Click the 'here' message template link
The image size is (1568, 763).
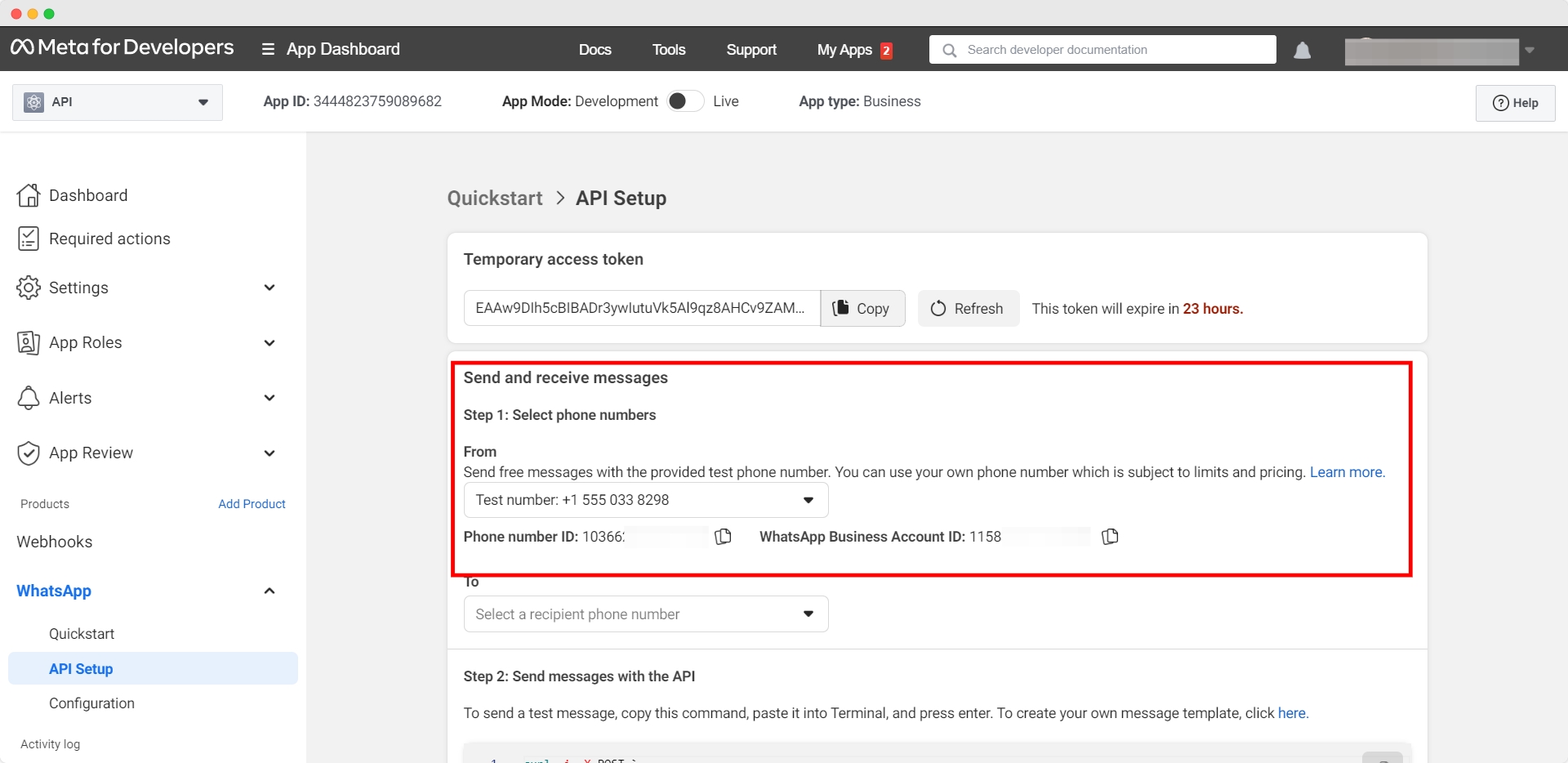[x=1293, y=713]
